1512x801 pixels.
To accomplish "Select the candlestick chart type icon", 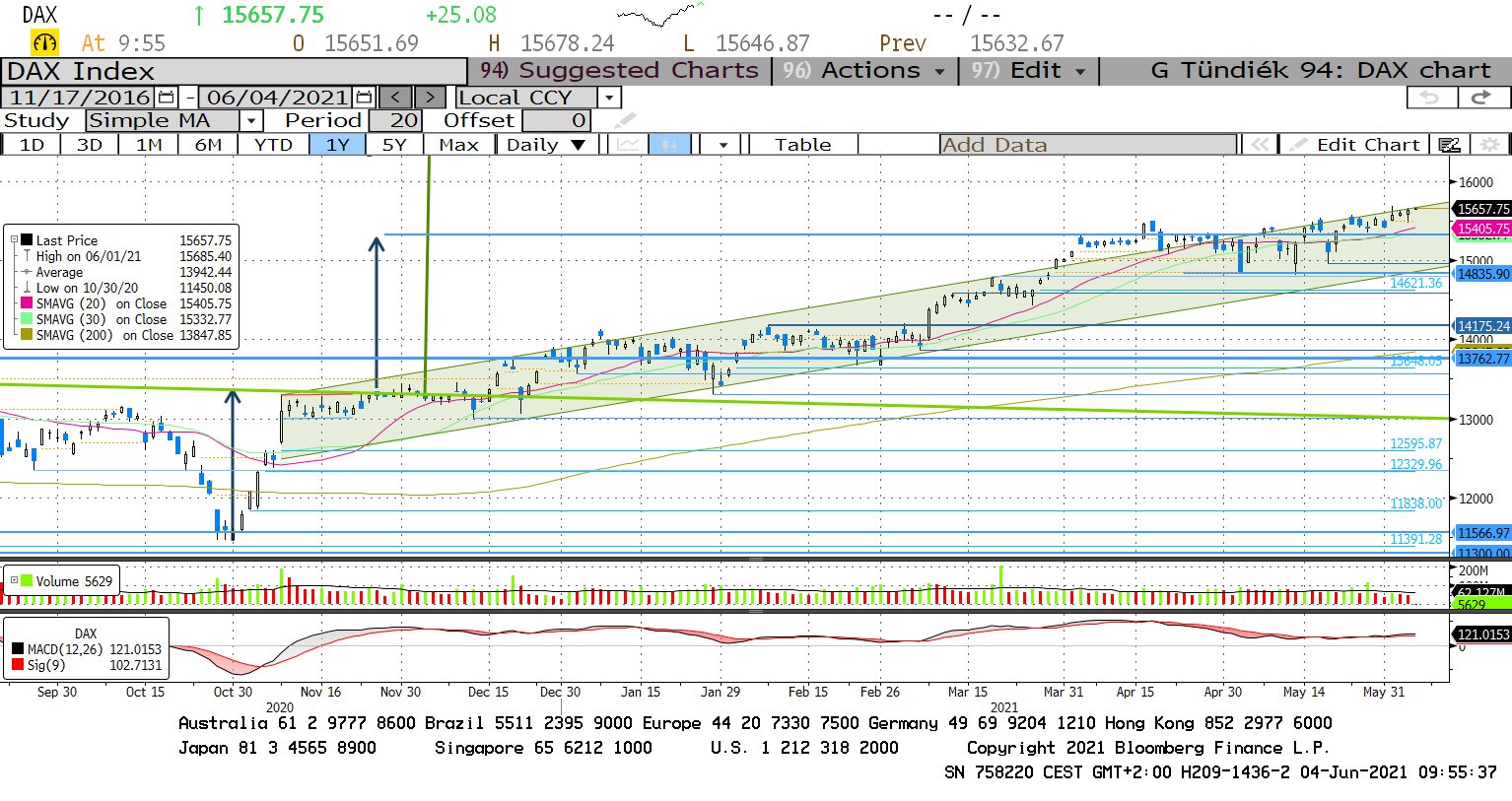I will tap(670, 145).
